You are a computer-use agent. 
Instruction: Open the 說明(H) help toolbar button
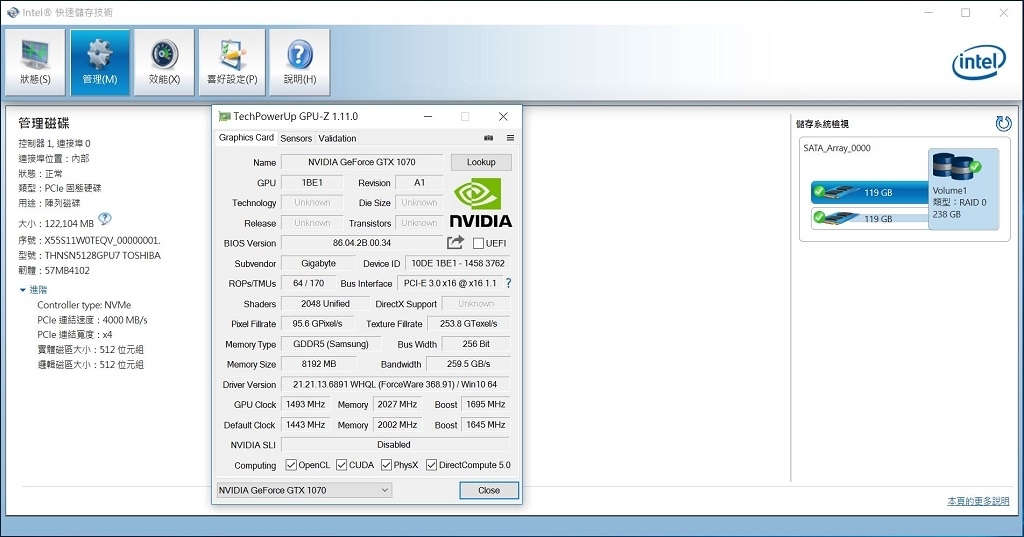click(300, 62)
